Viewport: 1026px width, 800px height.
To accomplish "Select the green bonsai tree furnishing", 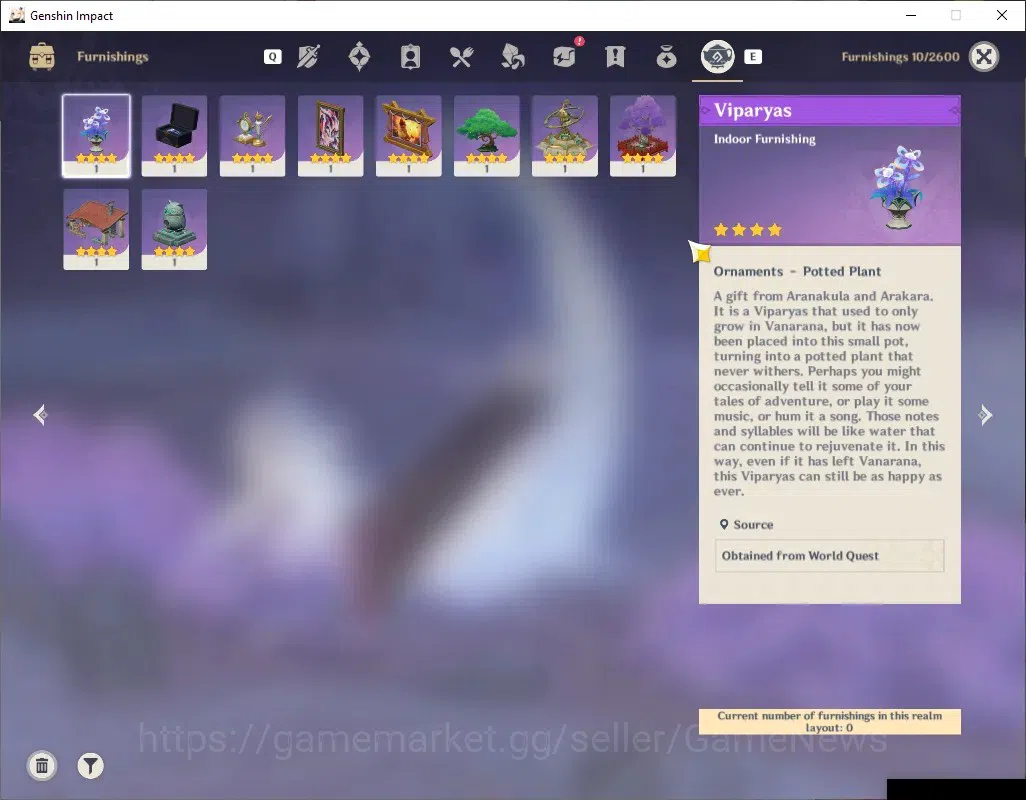I will [x=486, y=135].
